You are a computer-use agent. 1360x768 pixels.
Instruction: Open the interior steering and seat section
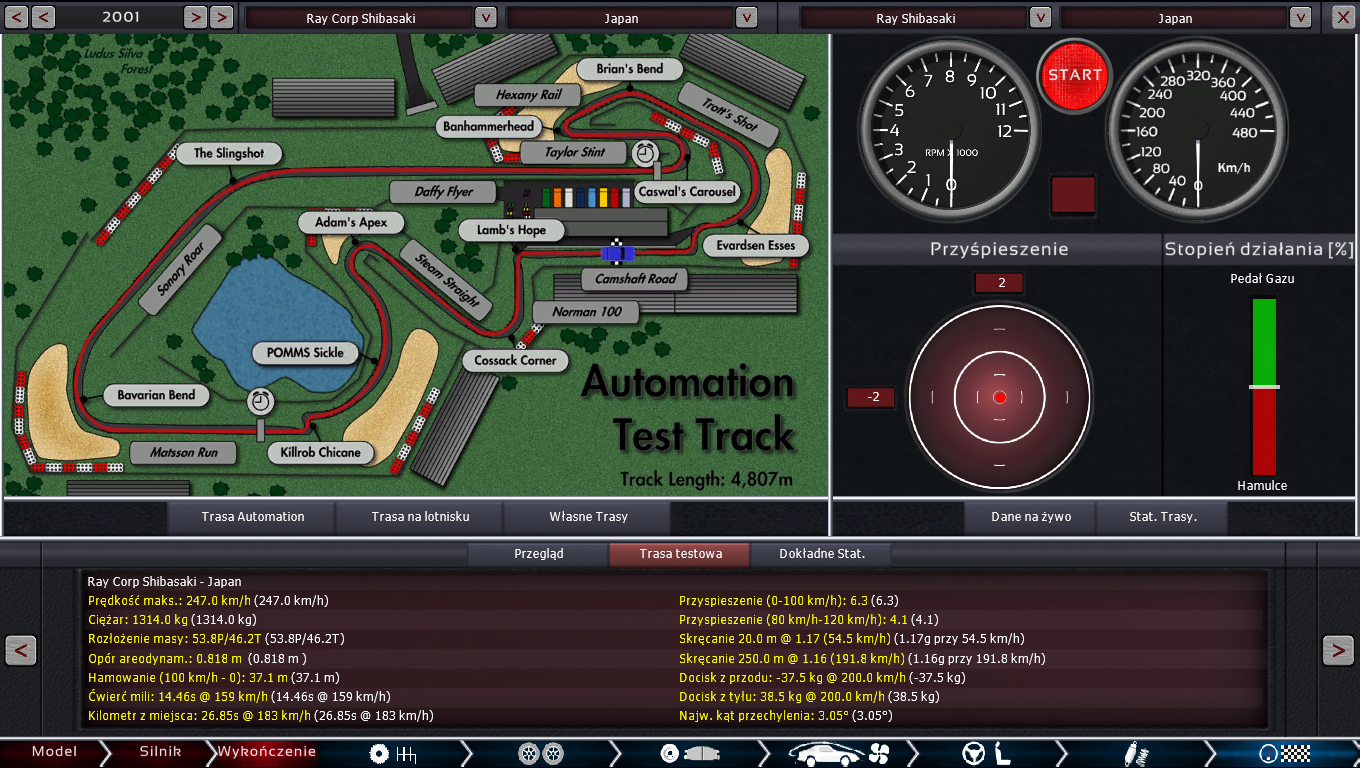pyautogui.click(x=986, y=753)
